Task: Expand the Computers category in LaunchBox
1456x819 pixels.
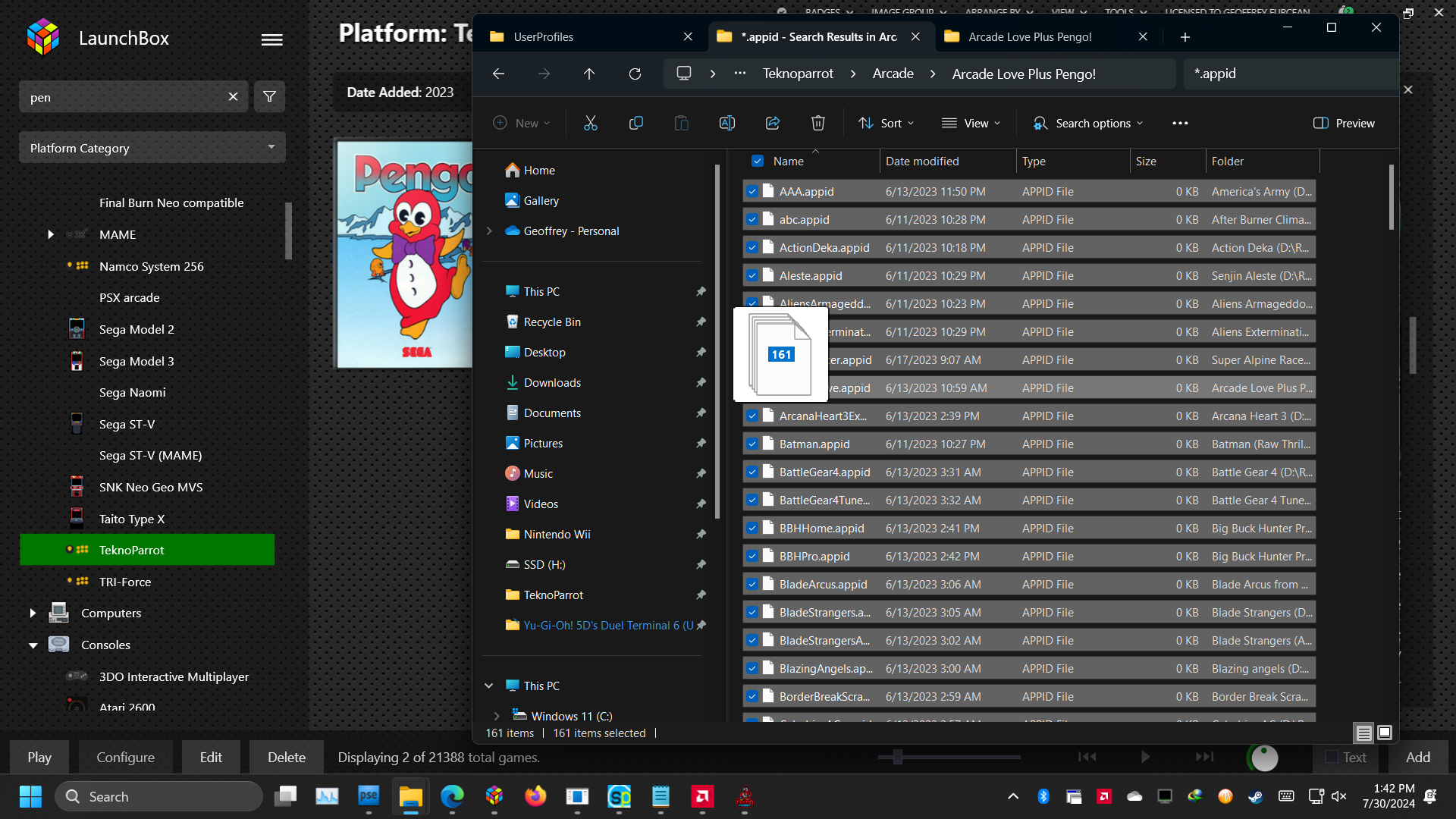Action: tap(32, 613)
